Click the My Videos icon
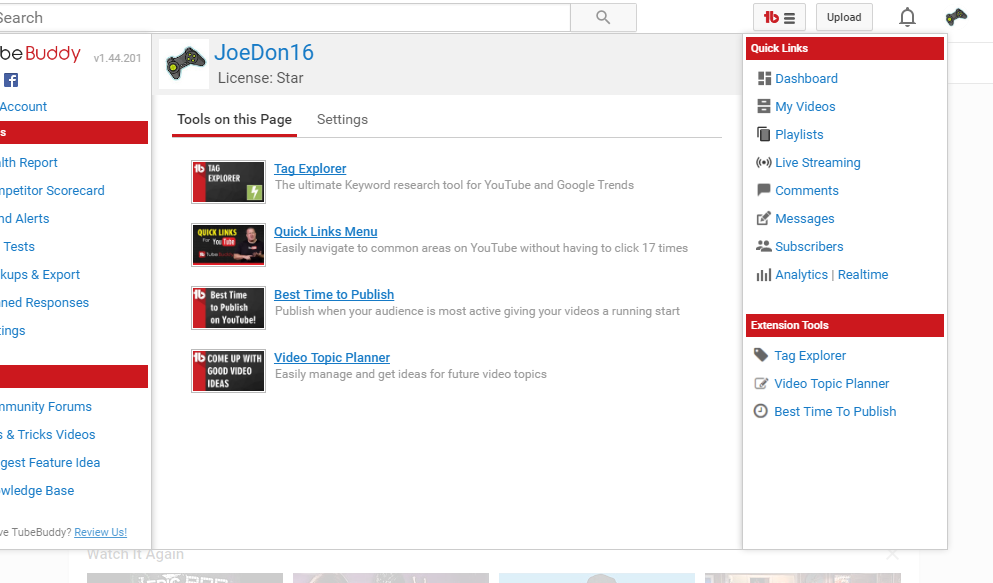 764,106
